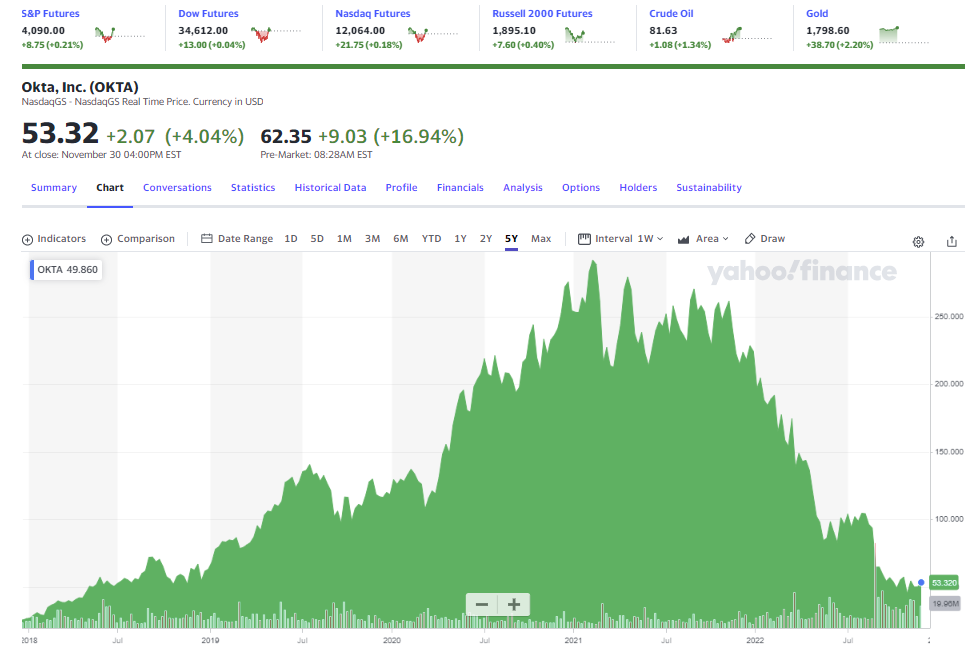Open the Nasdaq Futures link
The height and width of the screenshot is (652, 965).
coord(372,14)
